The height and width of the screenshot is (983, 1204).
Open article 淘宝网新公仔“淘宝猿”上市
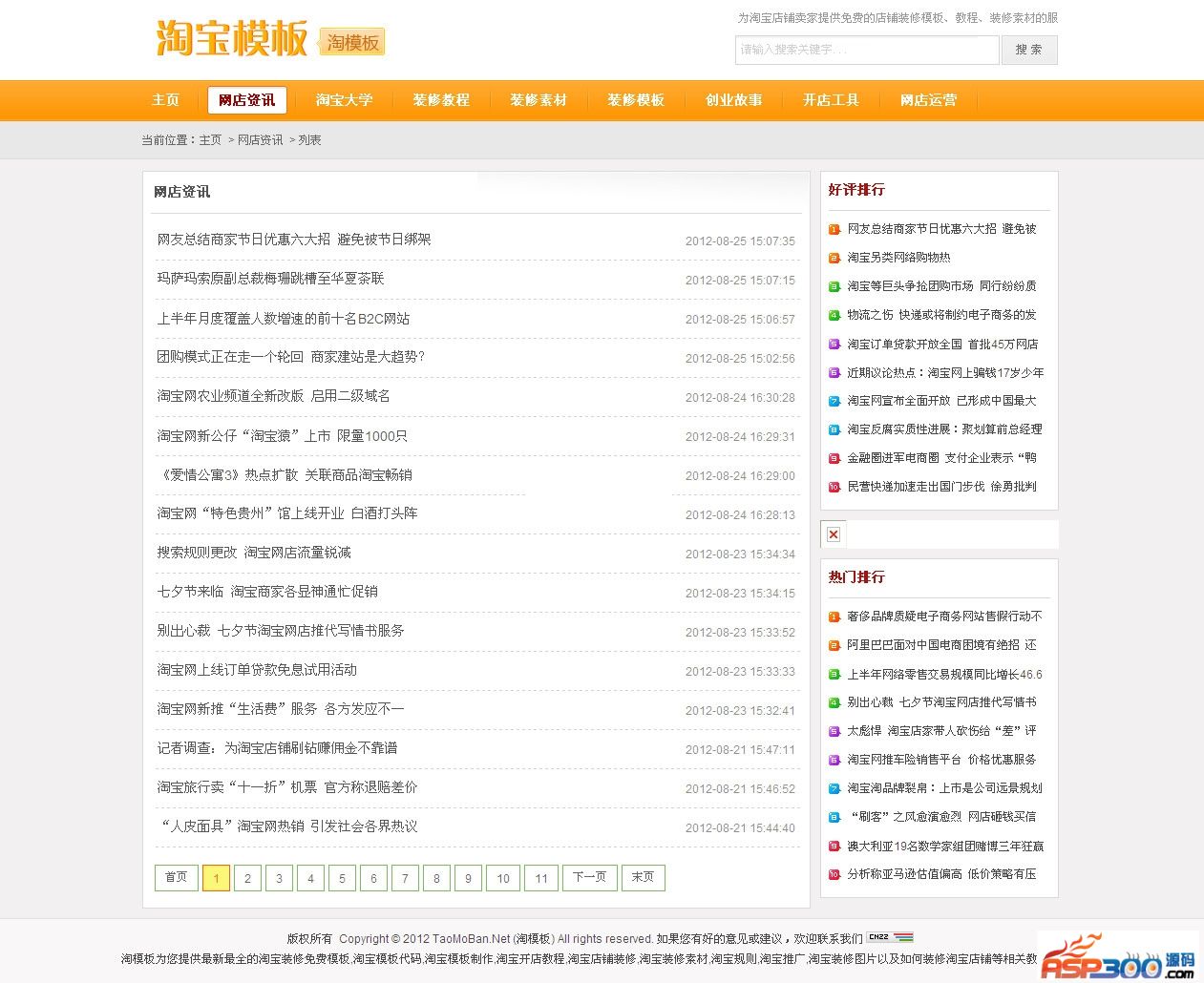pos(282,436)
